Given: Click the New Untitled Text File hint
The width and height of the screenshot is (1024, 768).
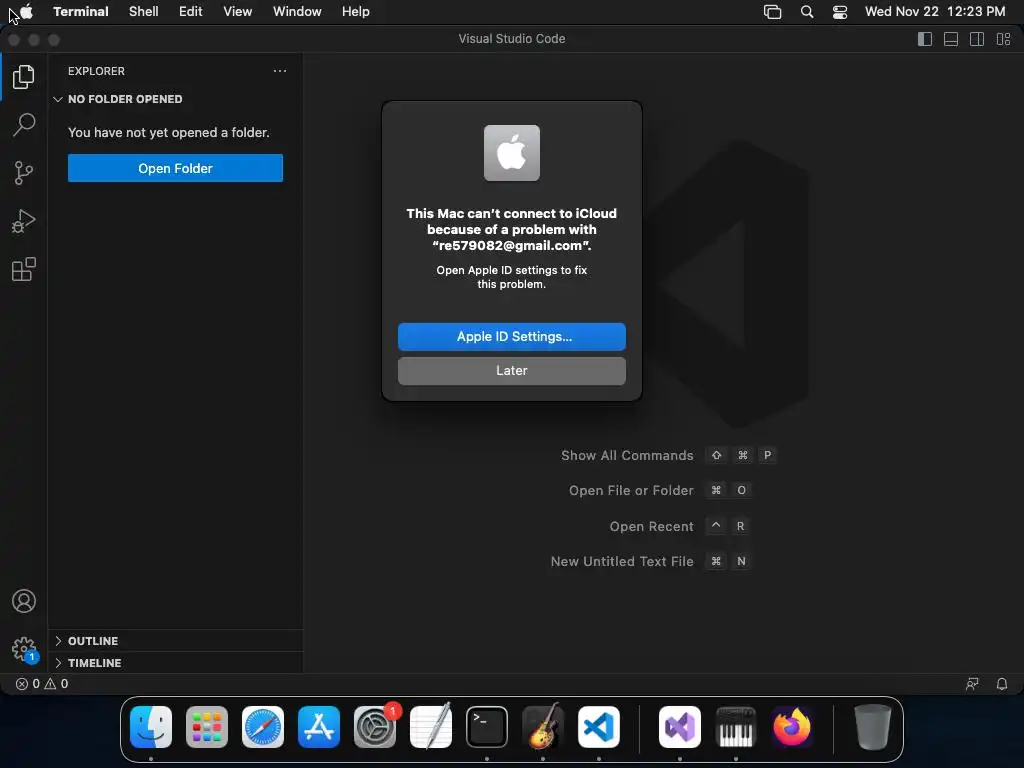Looking at the screenshot, I should click(x=622, y=562).
